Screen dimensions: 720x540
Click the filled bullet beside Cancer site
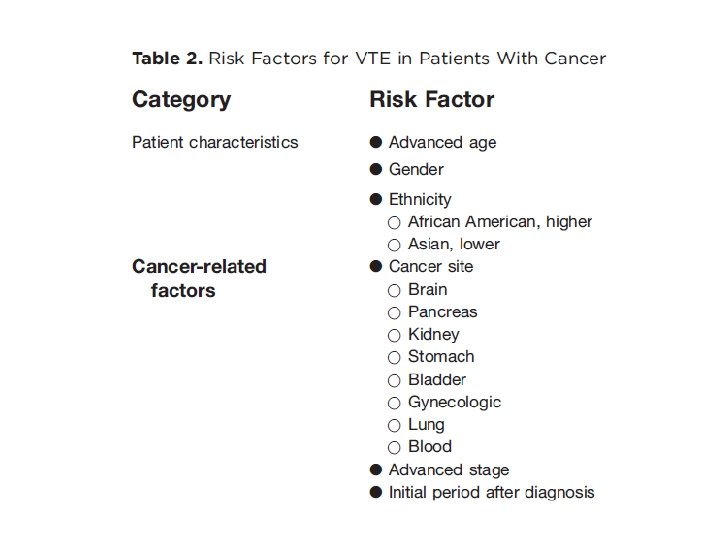click(376, 267)
